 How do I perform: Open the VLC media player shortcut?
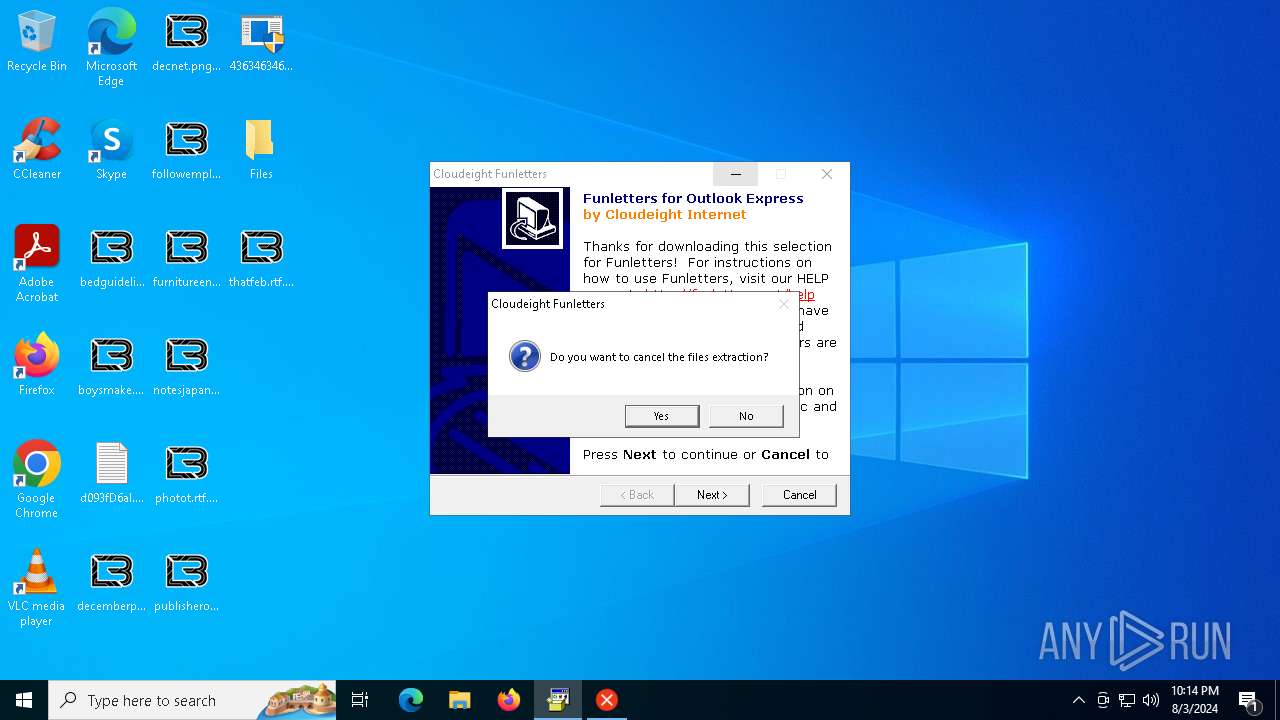tap(37, 588)
